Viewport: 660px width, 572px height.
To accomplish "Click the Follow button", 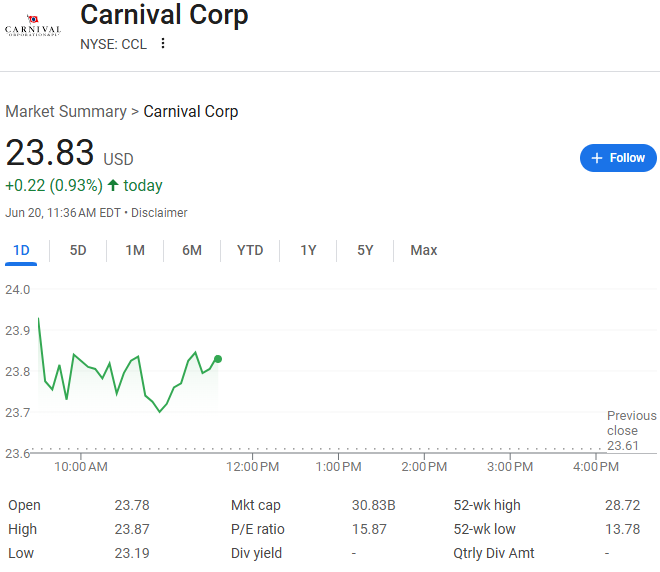I will [618, 158].
